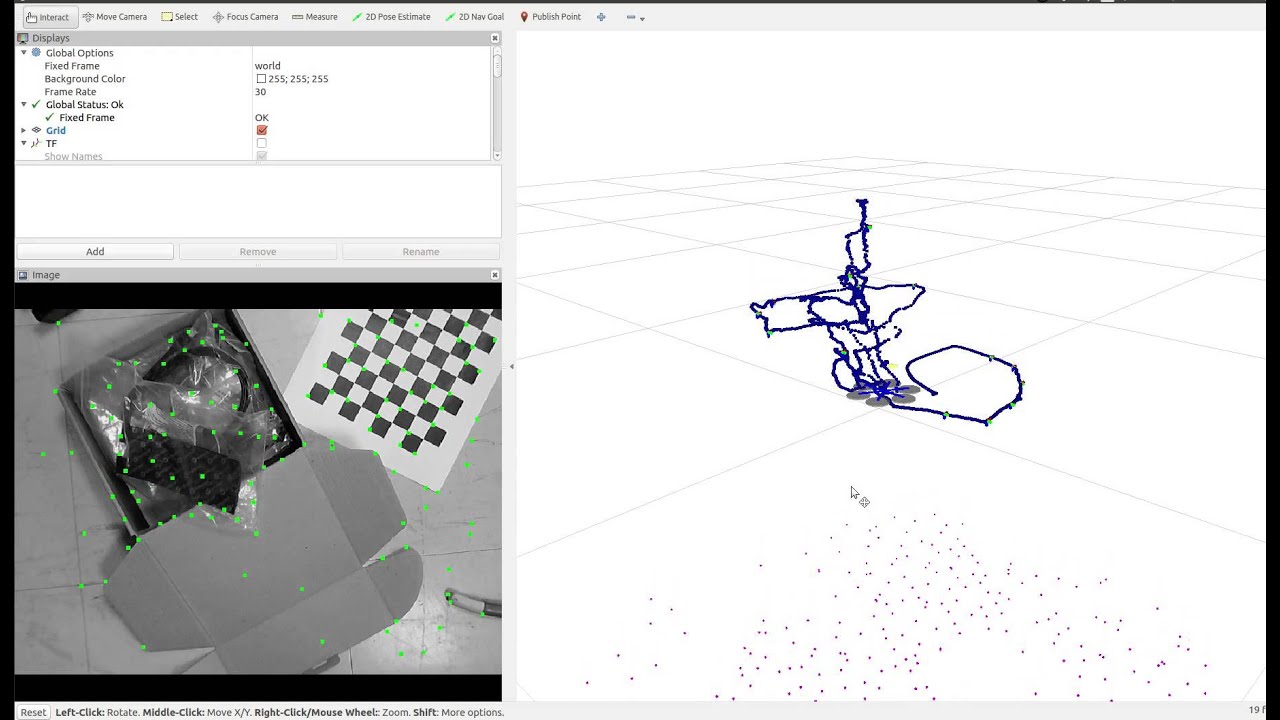Close the Image panel
Viewport: 1280px width, 720px height.
click(494, 275)
